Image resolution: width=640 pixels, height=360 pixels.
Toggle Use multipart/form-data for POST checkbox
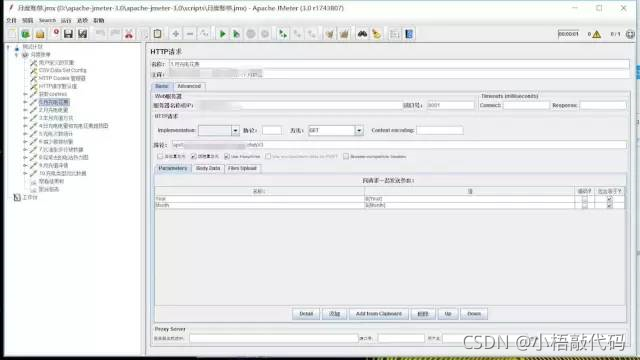tap(268, 156)
